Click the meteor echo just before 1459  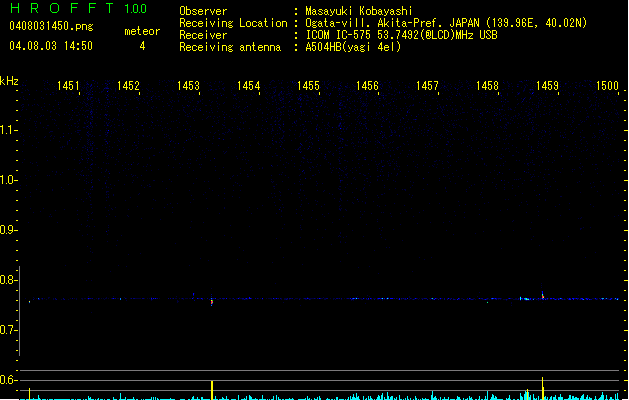coord(542,296)
